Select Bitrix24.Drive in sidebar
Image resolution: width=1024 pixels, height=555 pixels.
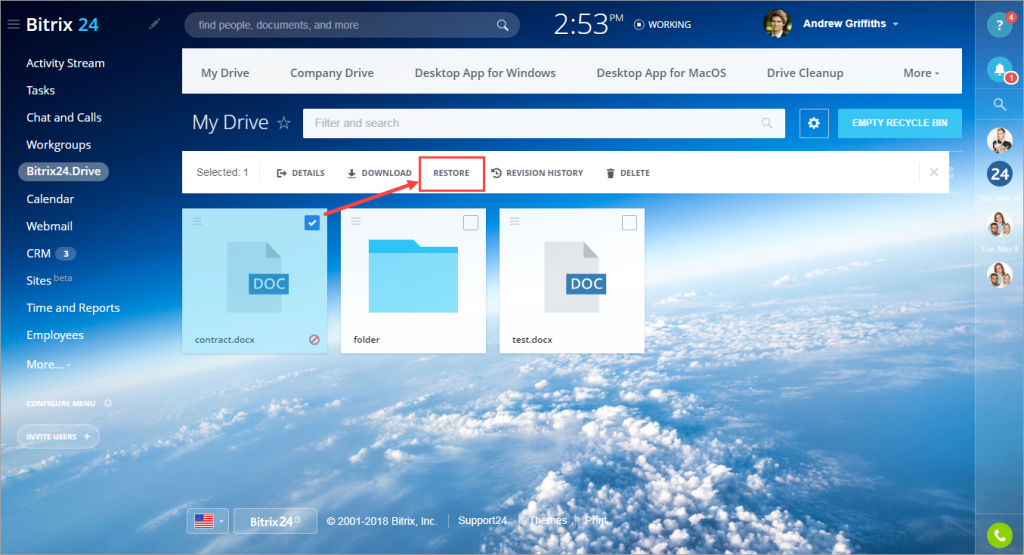(x=63, y=171)
